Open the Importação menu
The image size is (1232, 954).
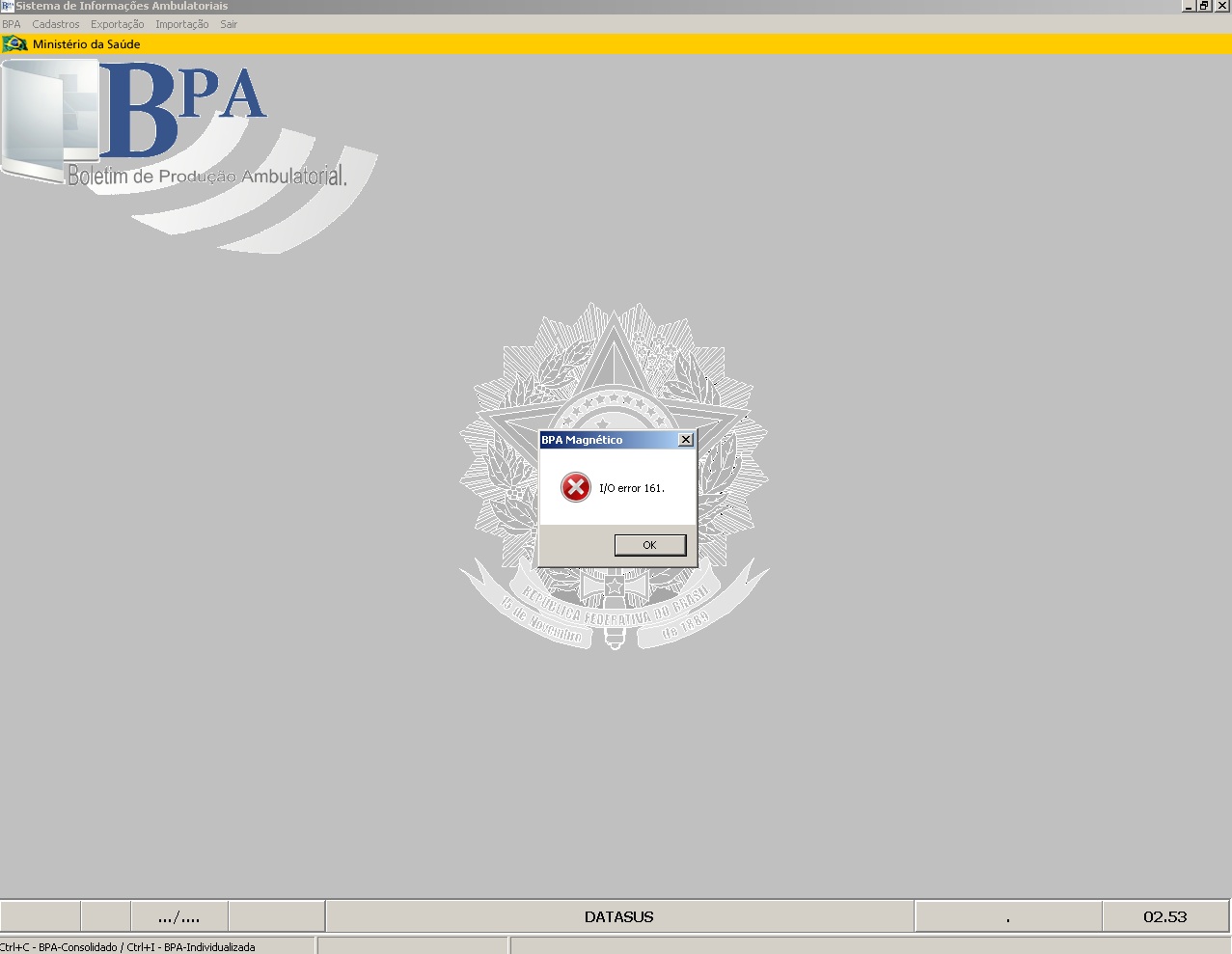(182, 24)
